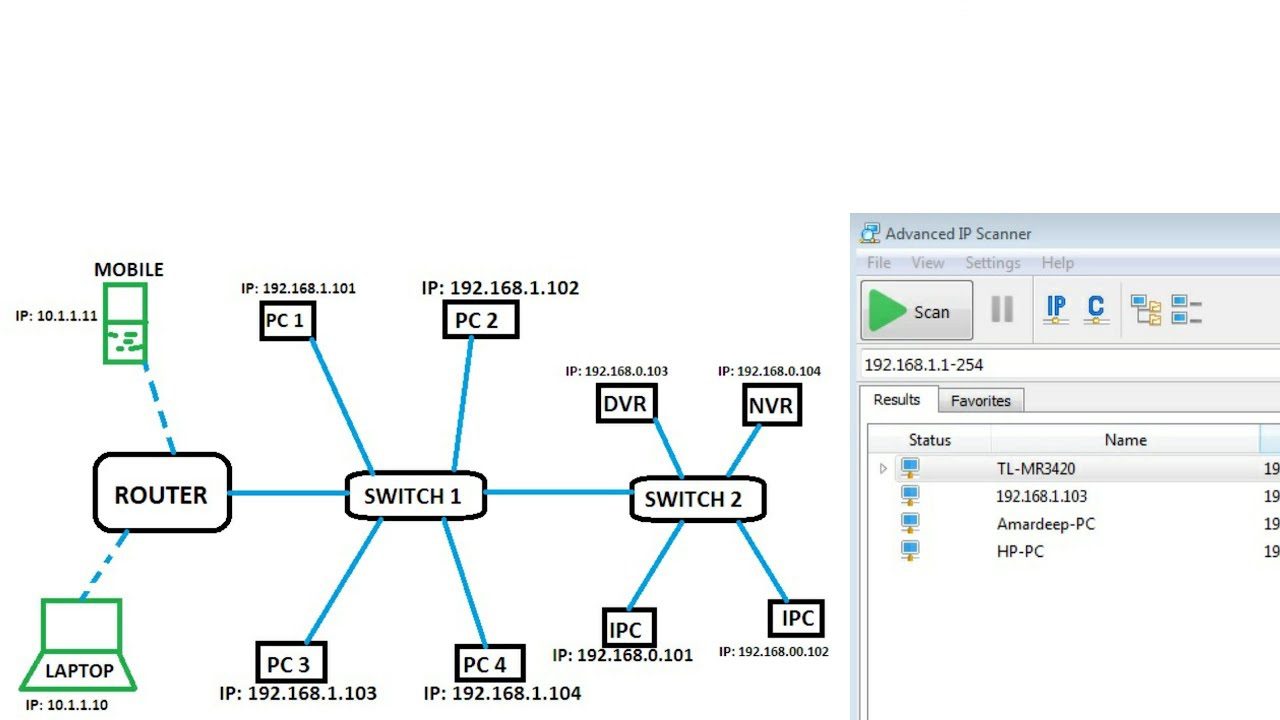Screen dimensions: 1280x720
Task: Click the IP range input field
Action: [x=1060, y=365]
